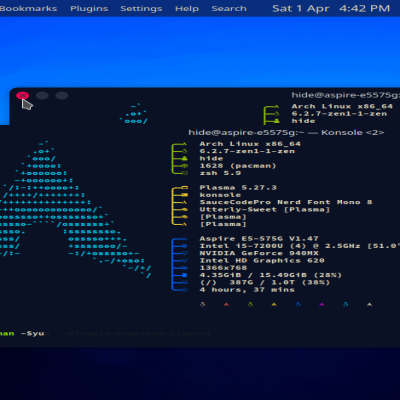
Task: Click theme icon beside Utterly-Sweet [Plasma]
Action: coord(184,210)
